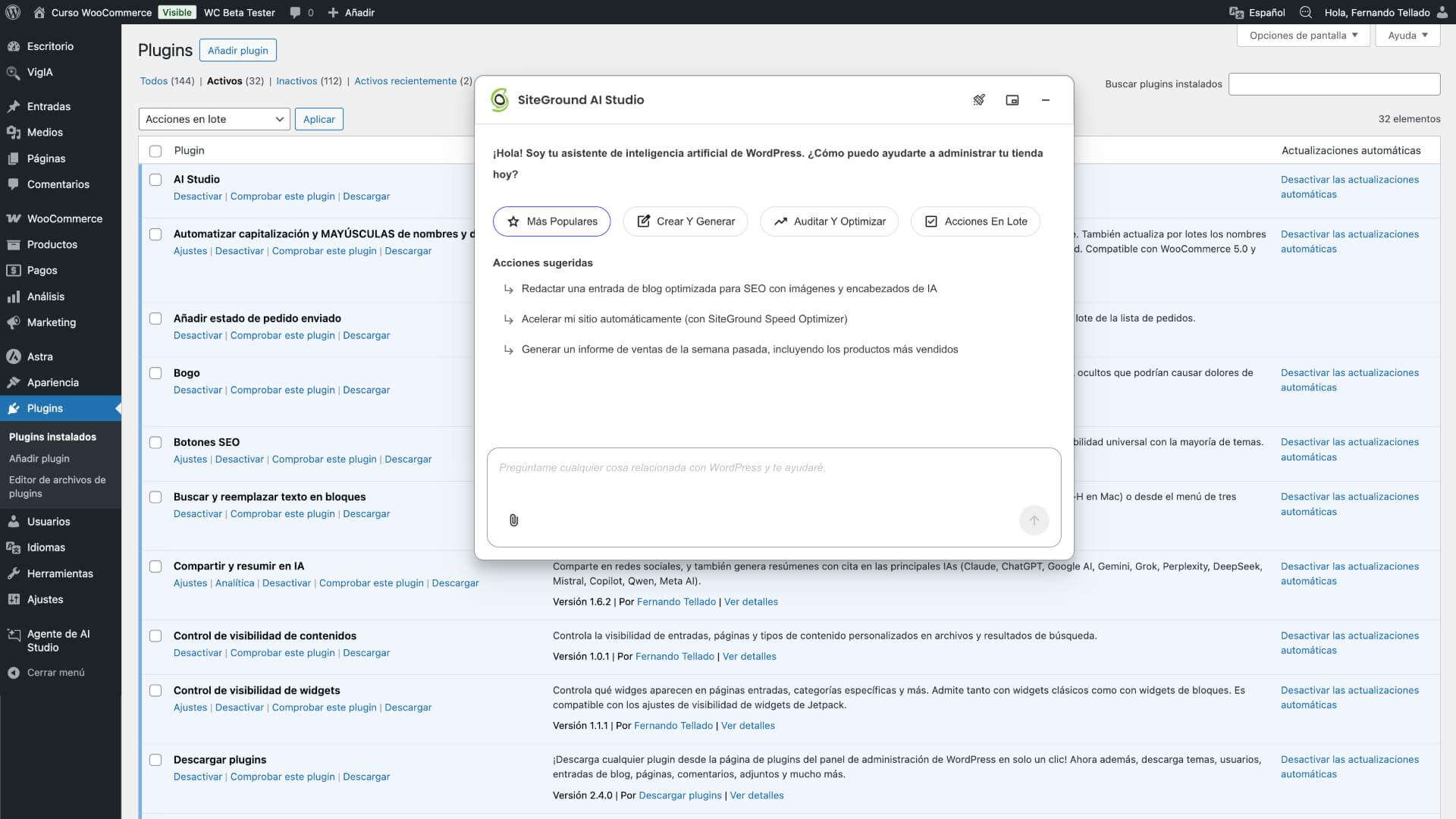Viewport: 1456px width, 819px height.
Task: Attach a file with the paperclip icon
Action: click(x=513, y=520)
